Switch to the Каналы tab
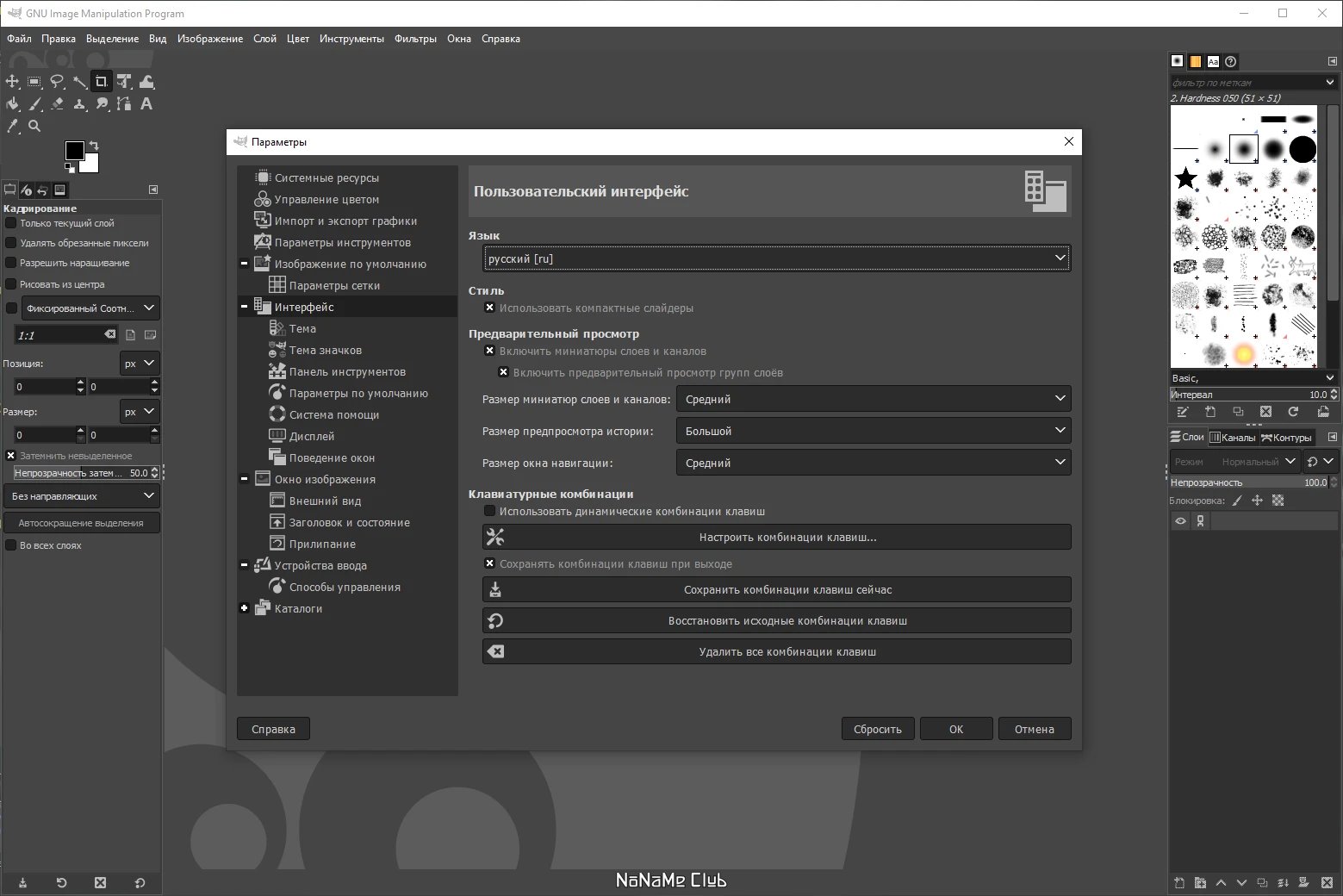This screenshot has width=1343, height=896. 1233,438
